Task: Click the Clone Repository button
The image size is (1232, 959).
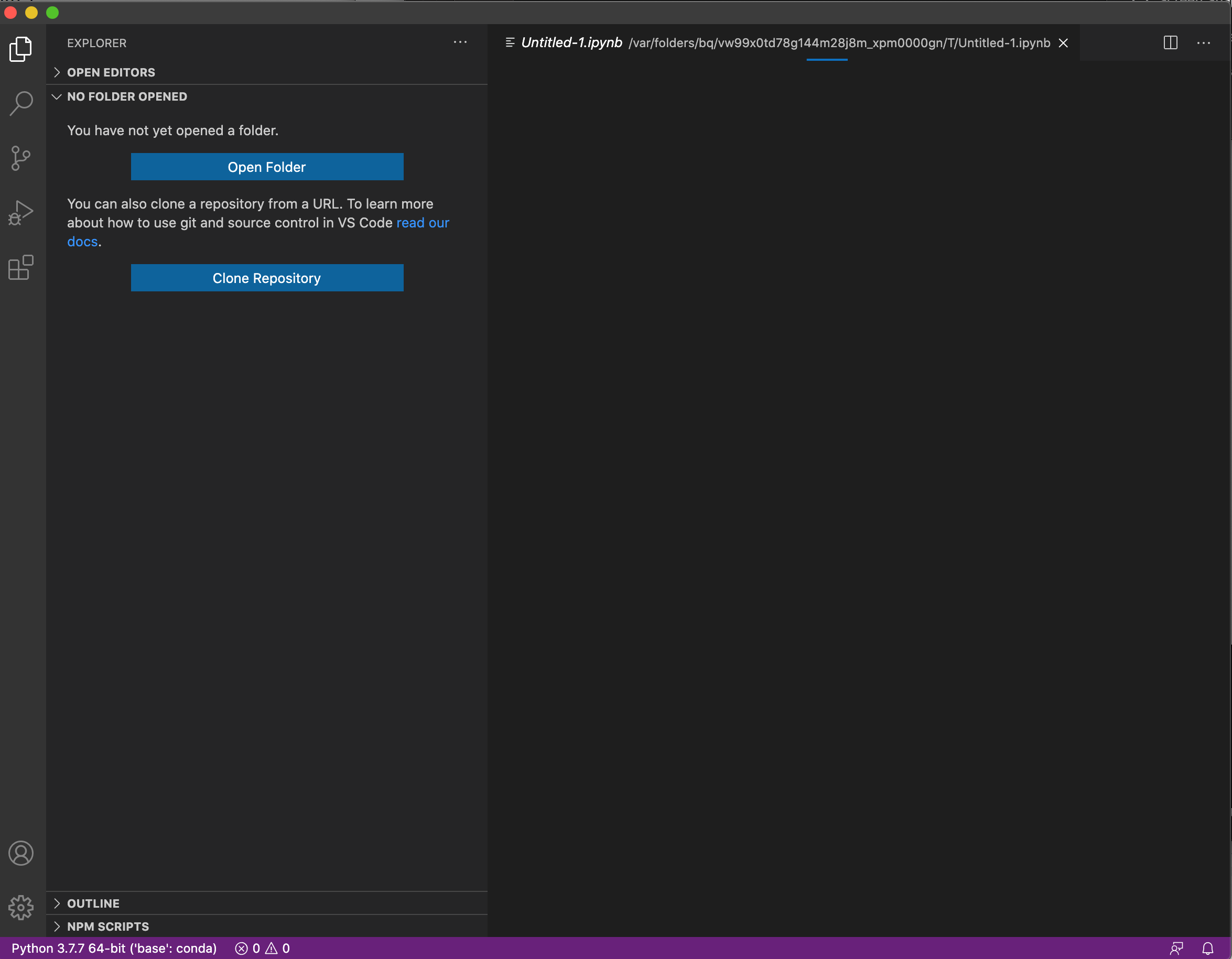Action: pyautogui.click(x=267, y=278)
